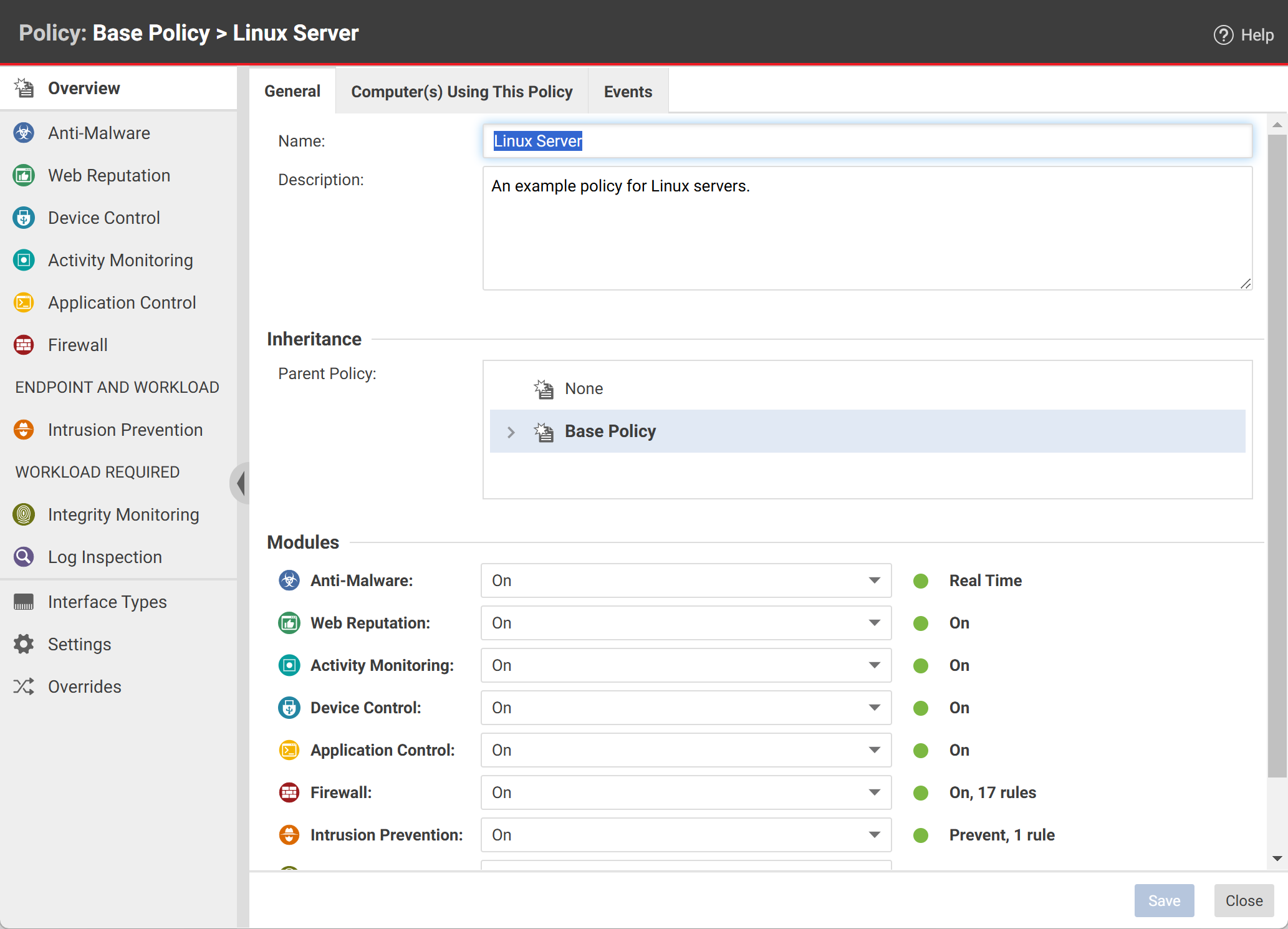Screen dimensions: 1288x929
Task: Switch to the General tab
Action: 292,91
